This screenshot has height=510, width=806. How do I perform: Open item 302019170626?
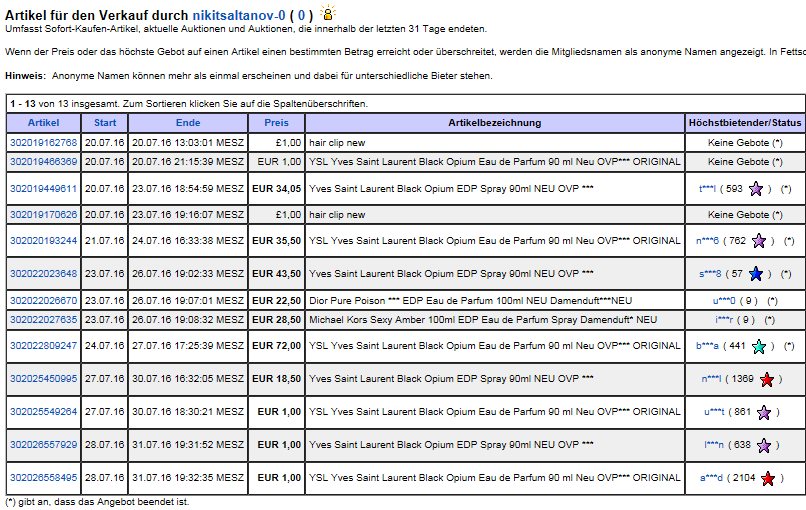pos(44,214)
